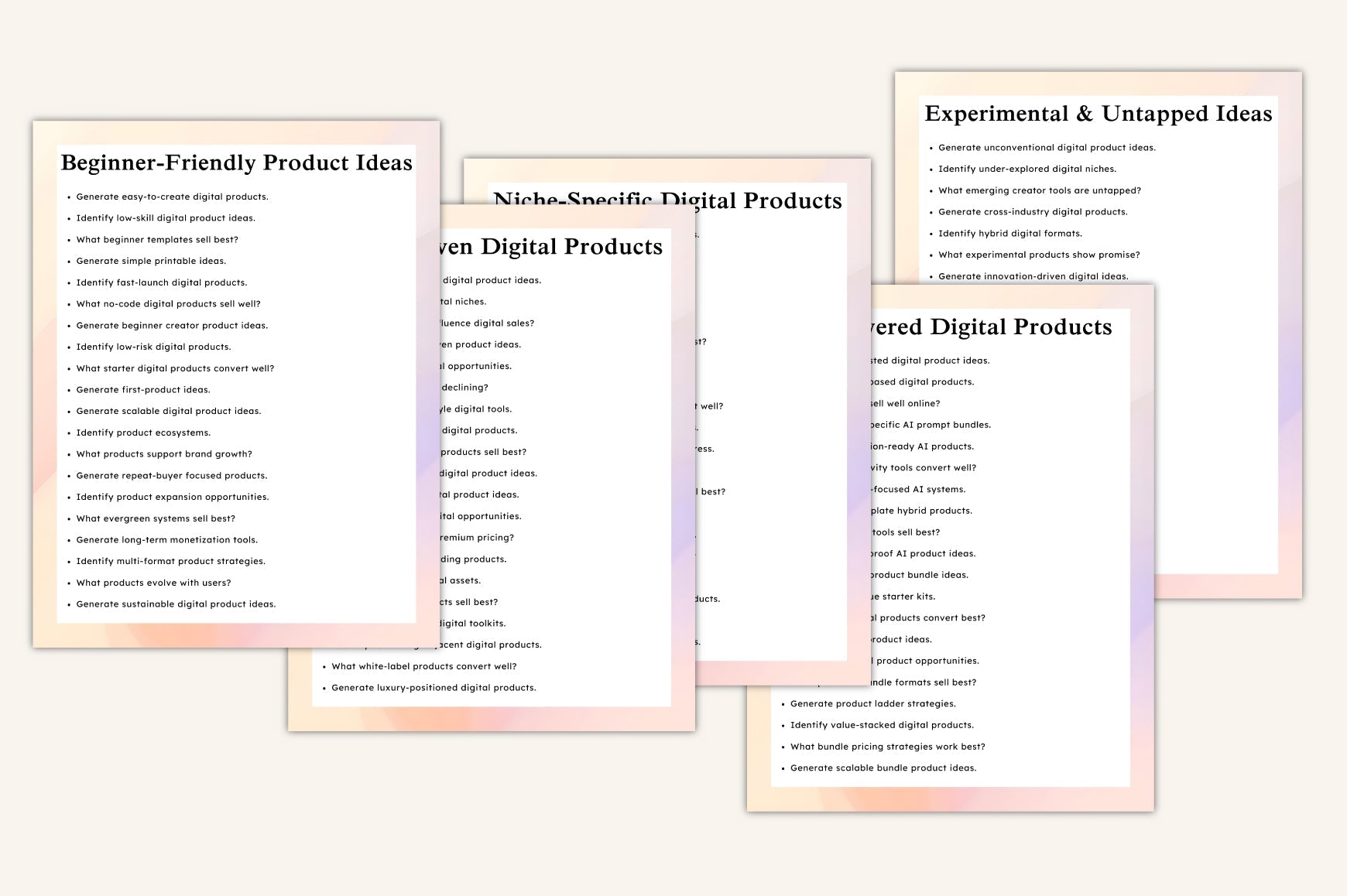The height and width of the screenshot is (896, 1347).
Task: Select 'Generate product ladder strategies.' line
Action: point(873,704)
